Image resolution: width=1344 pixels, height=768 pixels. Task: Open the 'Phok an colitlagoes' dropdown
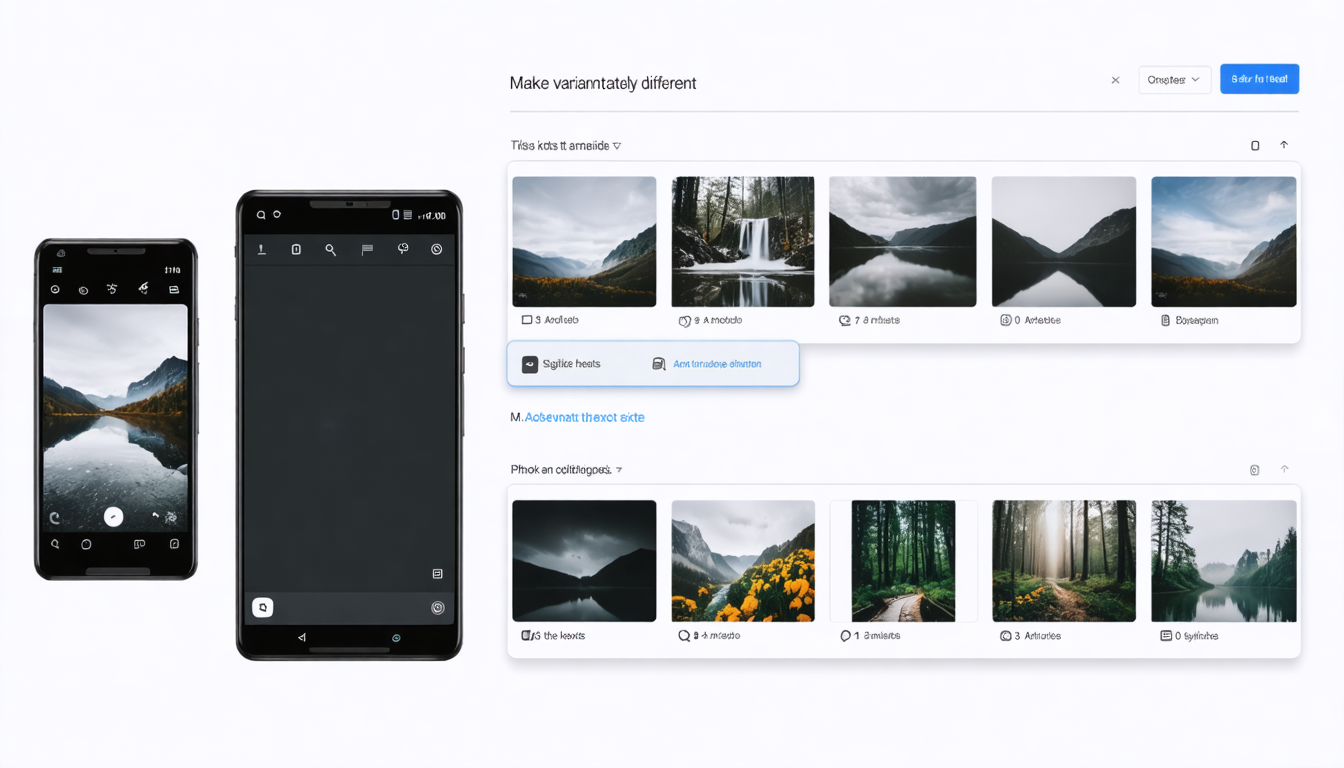pyautogui.click(x=620, y=469)
